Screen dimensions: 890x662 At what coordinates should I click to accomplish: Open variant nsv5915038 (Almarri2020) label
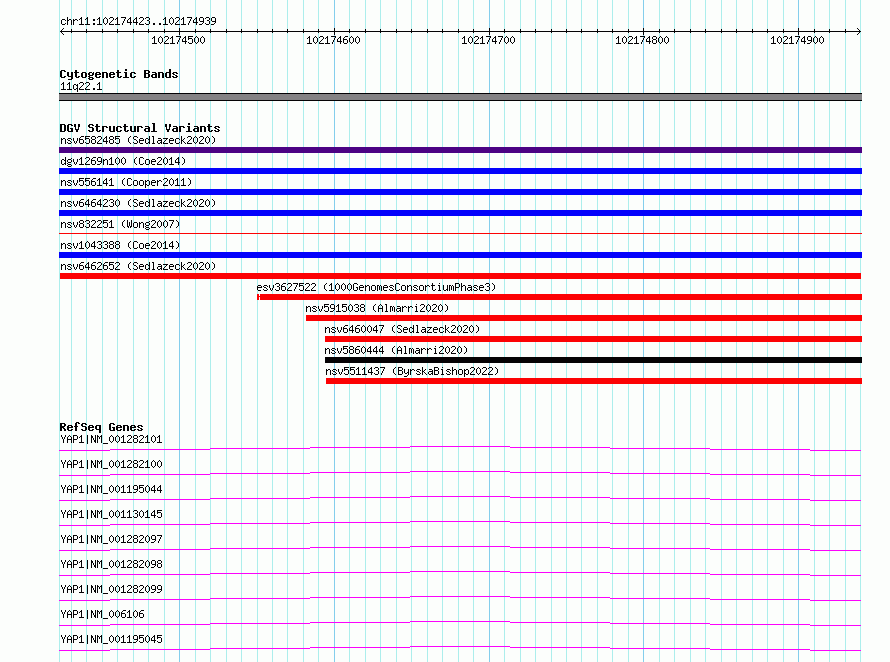point(377,308)
